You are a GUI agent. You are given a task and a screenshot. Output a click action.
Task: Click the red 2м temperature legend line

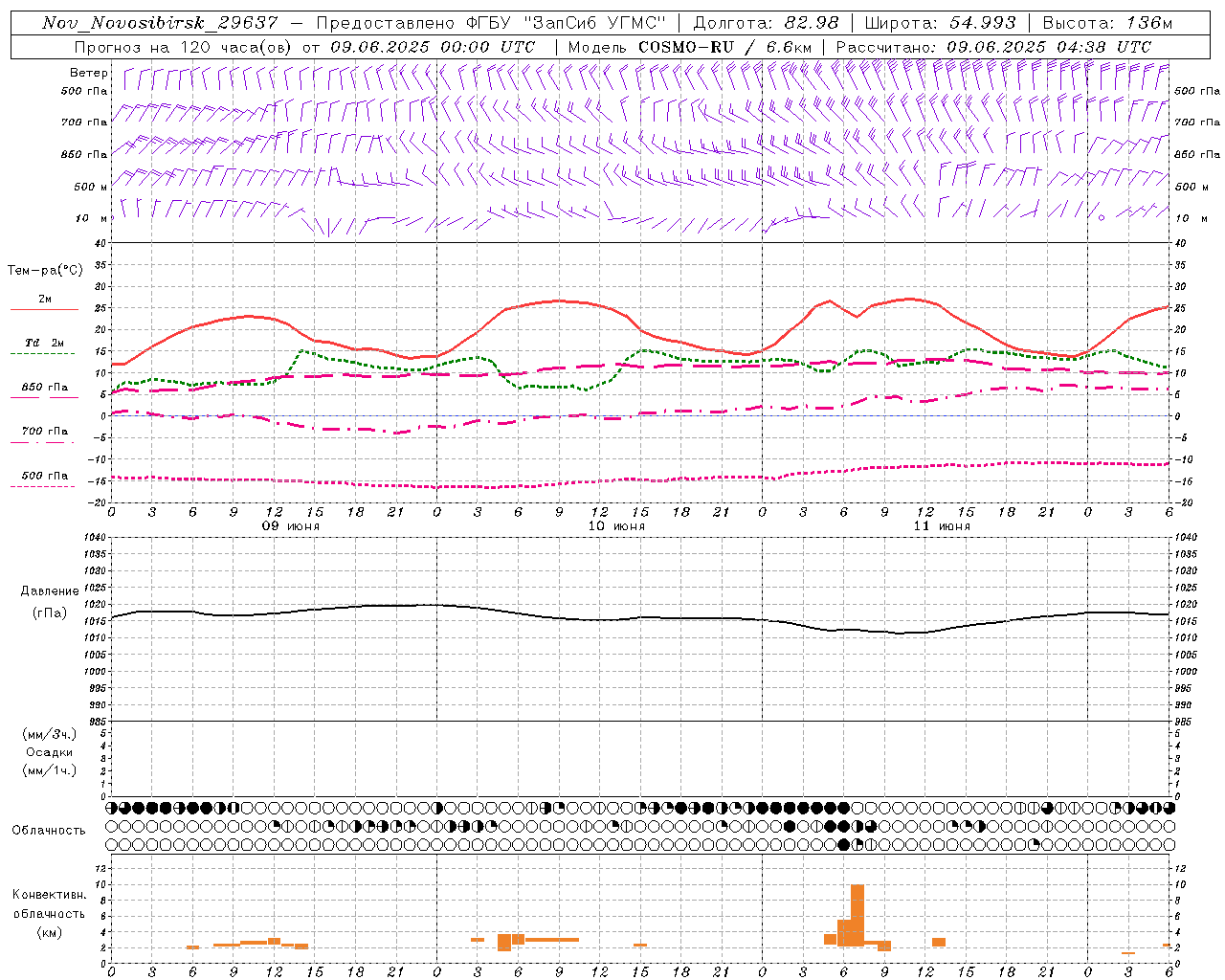point(44,309)
